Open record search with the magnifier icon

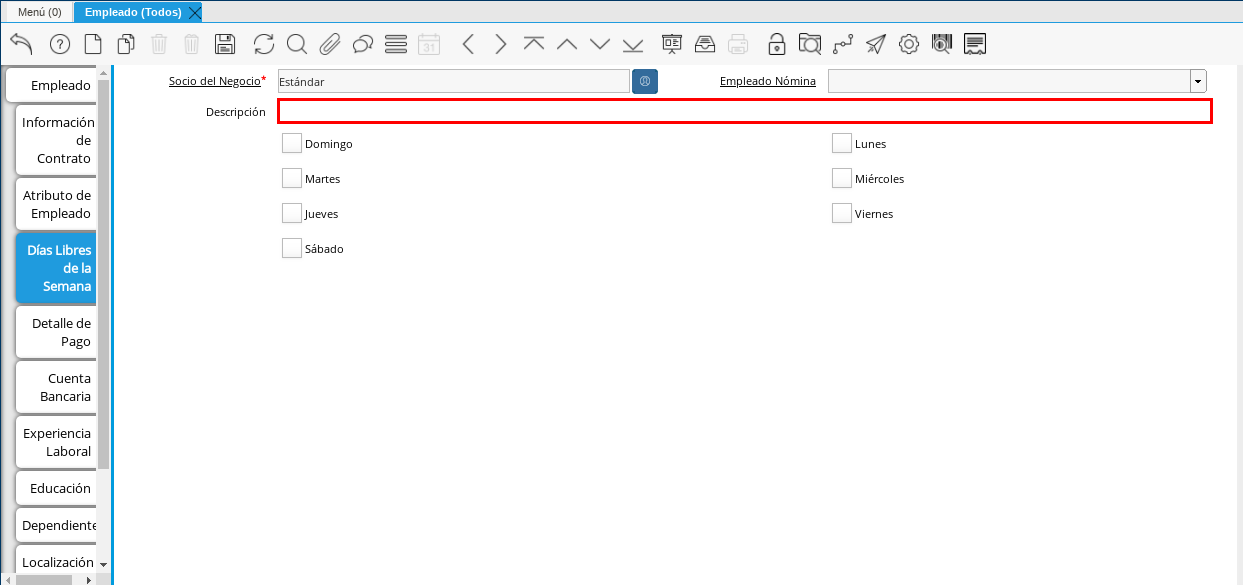(x=297, y=44)
